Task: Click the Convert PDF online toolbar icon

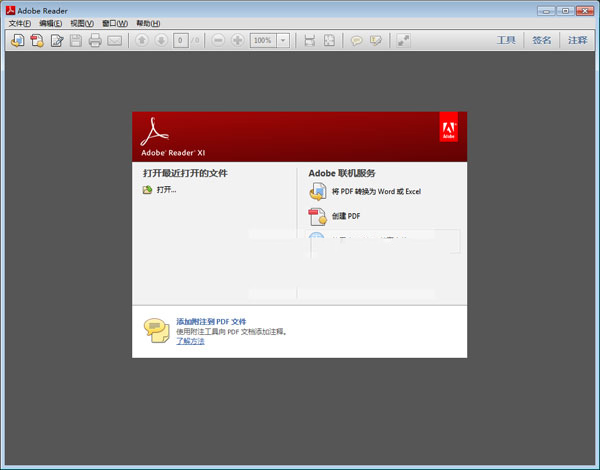Action: 18,40
